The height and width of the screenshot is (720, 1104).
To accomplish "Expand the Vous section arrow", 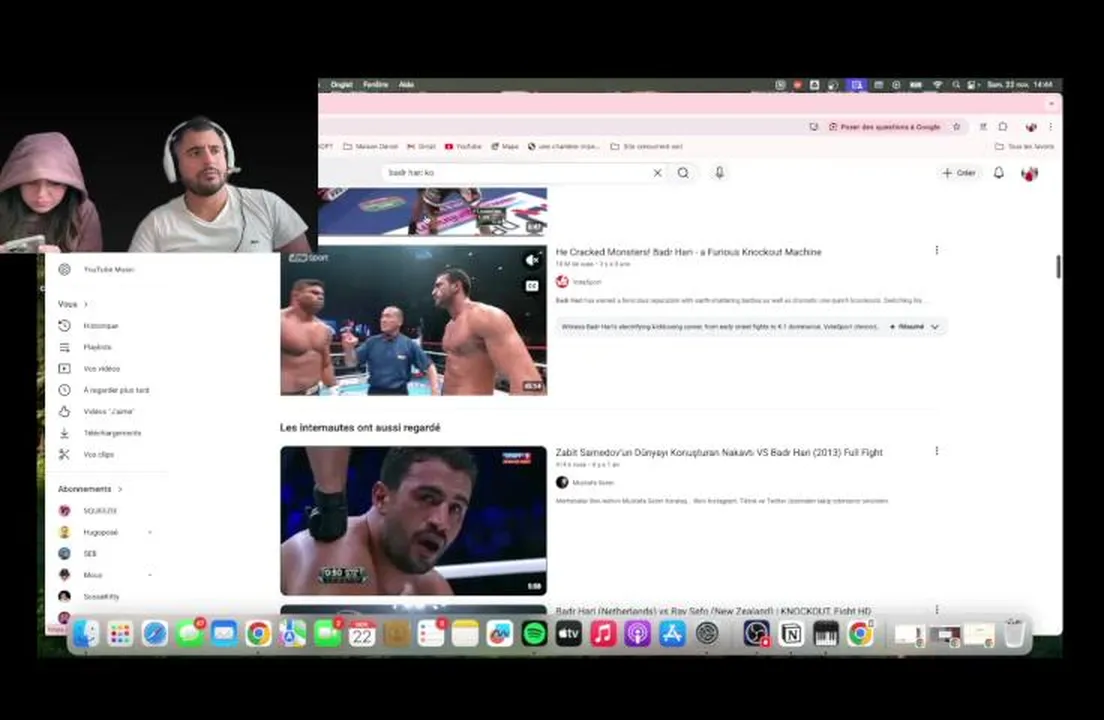I will (x=86, y=304).
